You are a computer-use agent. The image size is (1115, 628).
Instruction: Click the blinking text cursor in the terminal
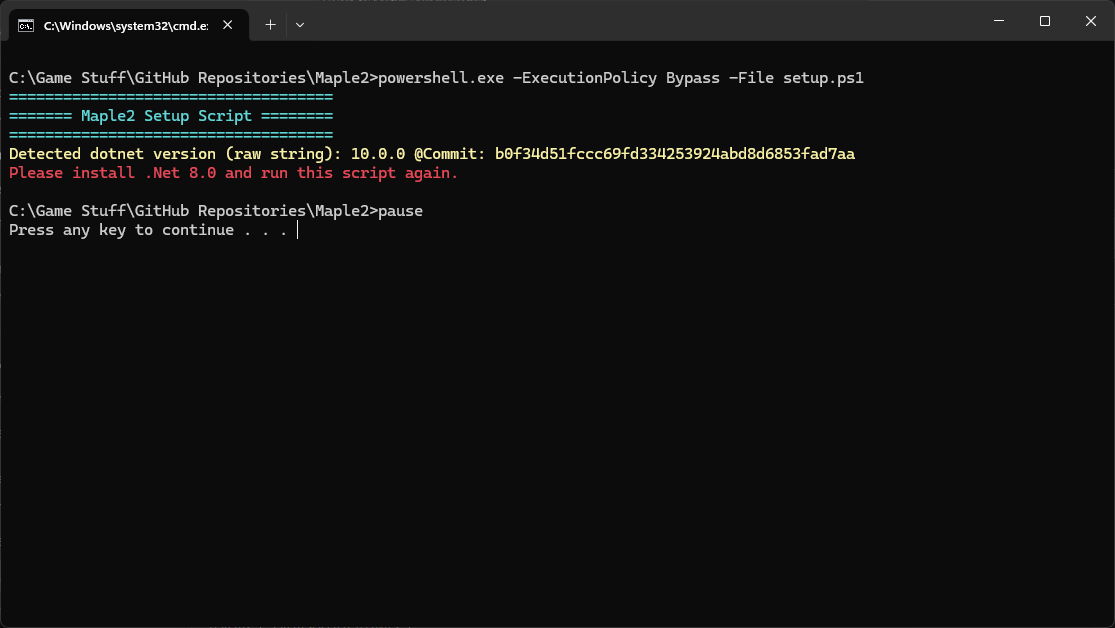pos(298,230)
